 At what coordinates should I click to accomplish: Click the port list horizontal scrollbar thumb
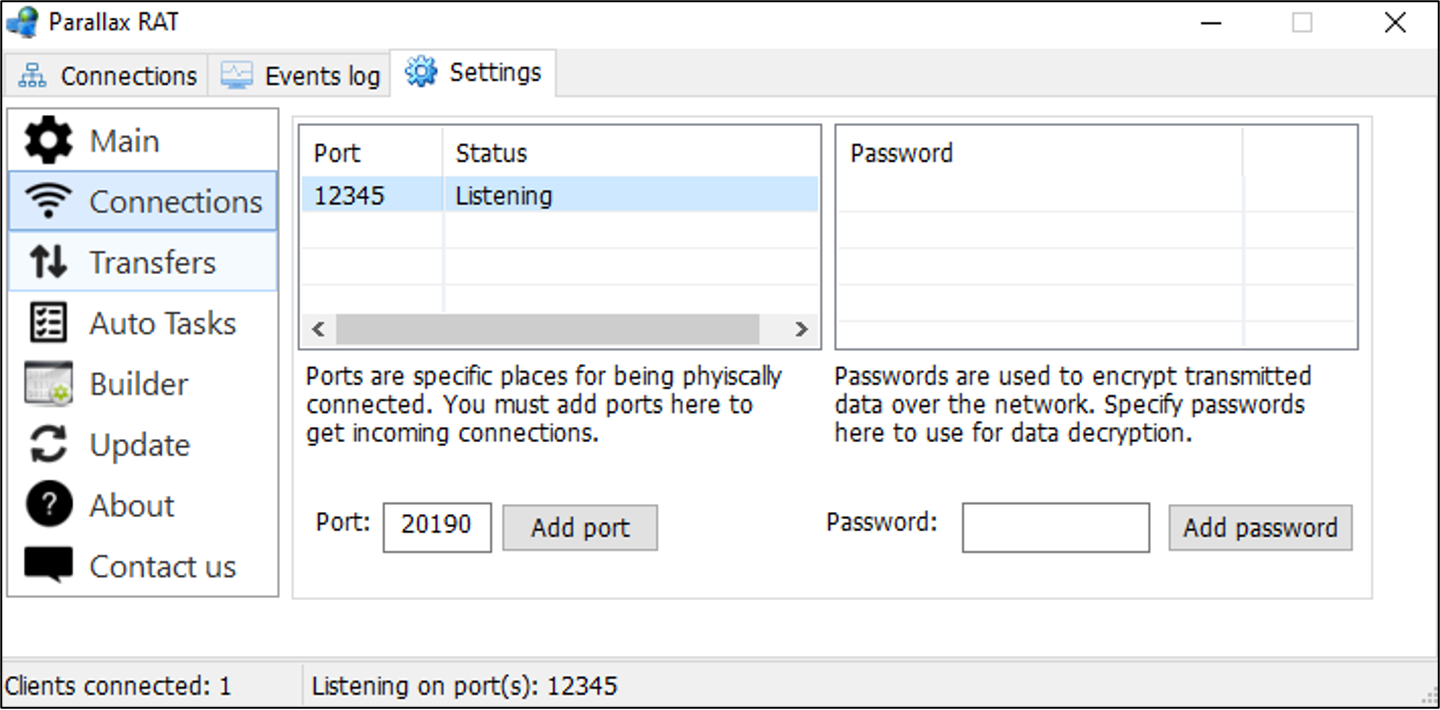(x=547, y=329)
